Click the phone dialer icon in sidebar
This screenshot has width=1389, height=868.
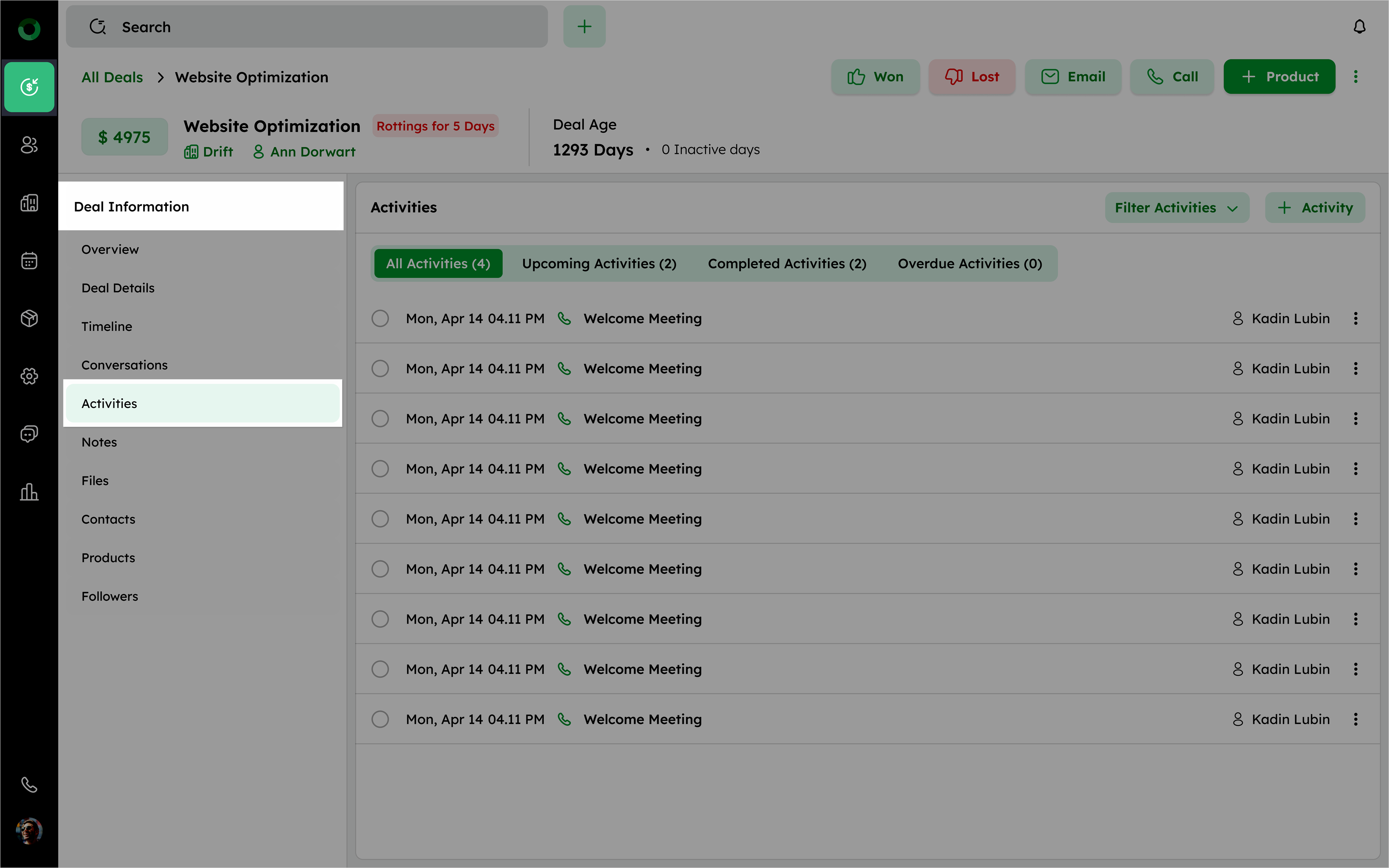[29, 784]
